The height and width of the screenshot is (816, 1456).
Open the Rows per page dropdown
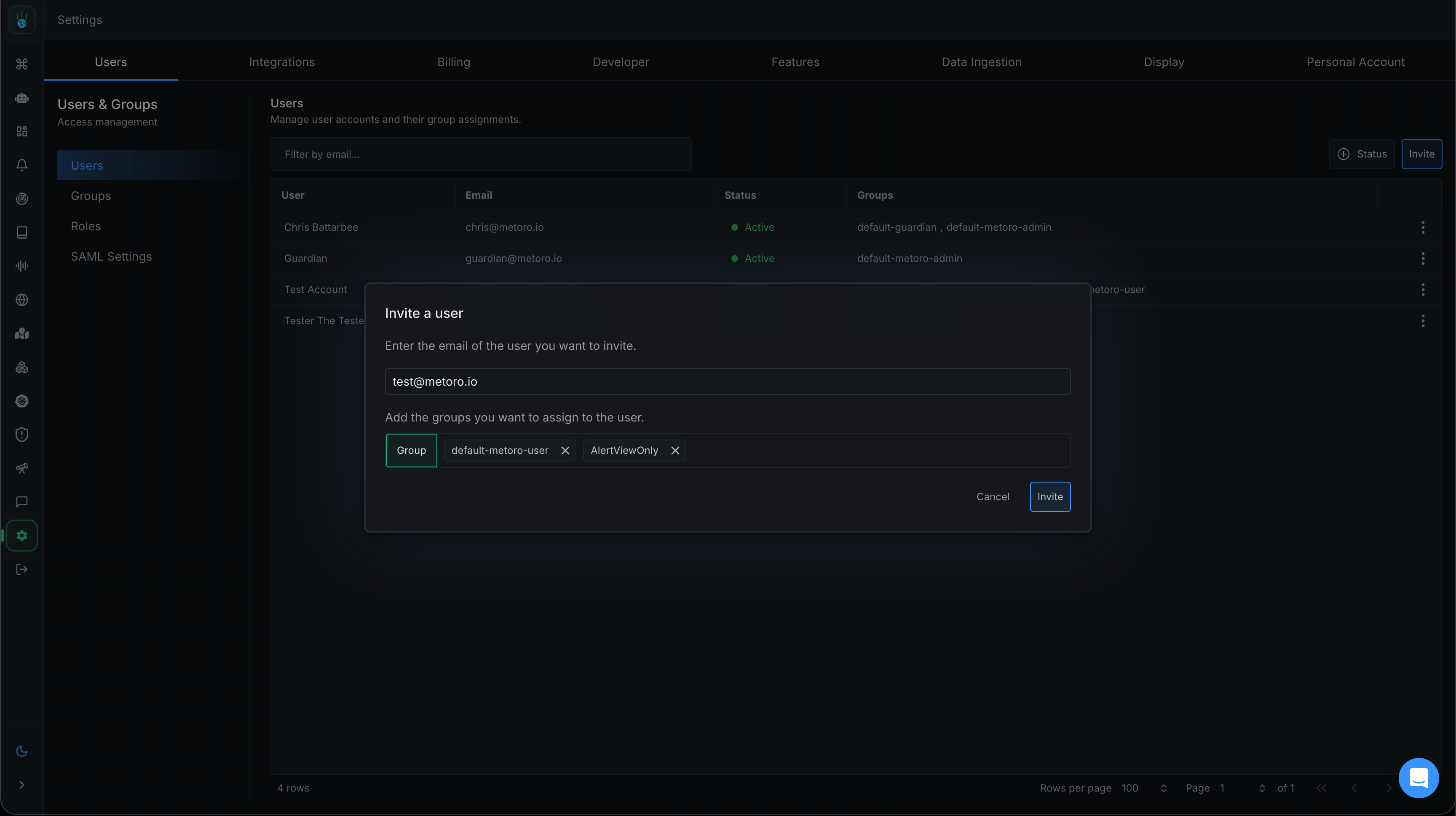tap(1144, 788)
